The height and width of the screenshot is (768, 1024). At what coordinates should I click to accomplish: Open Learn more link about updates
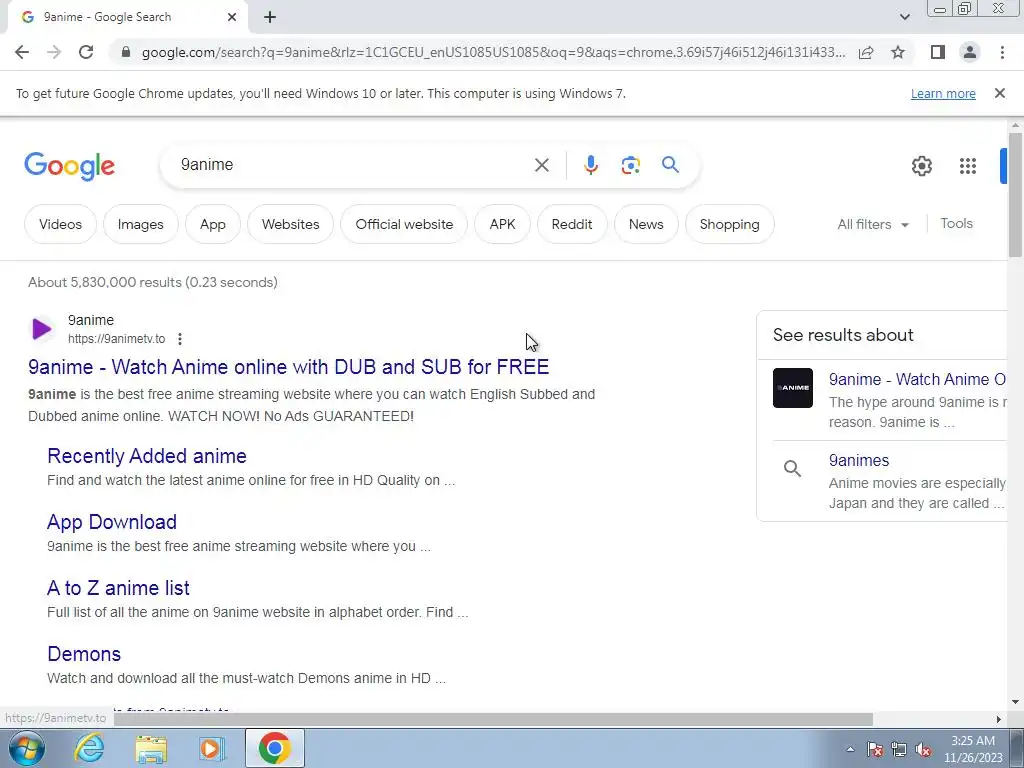click(943, 93)
